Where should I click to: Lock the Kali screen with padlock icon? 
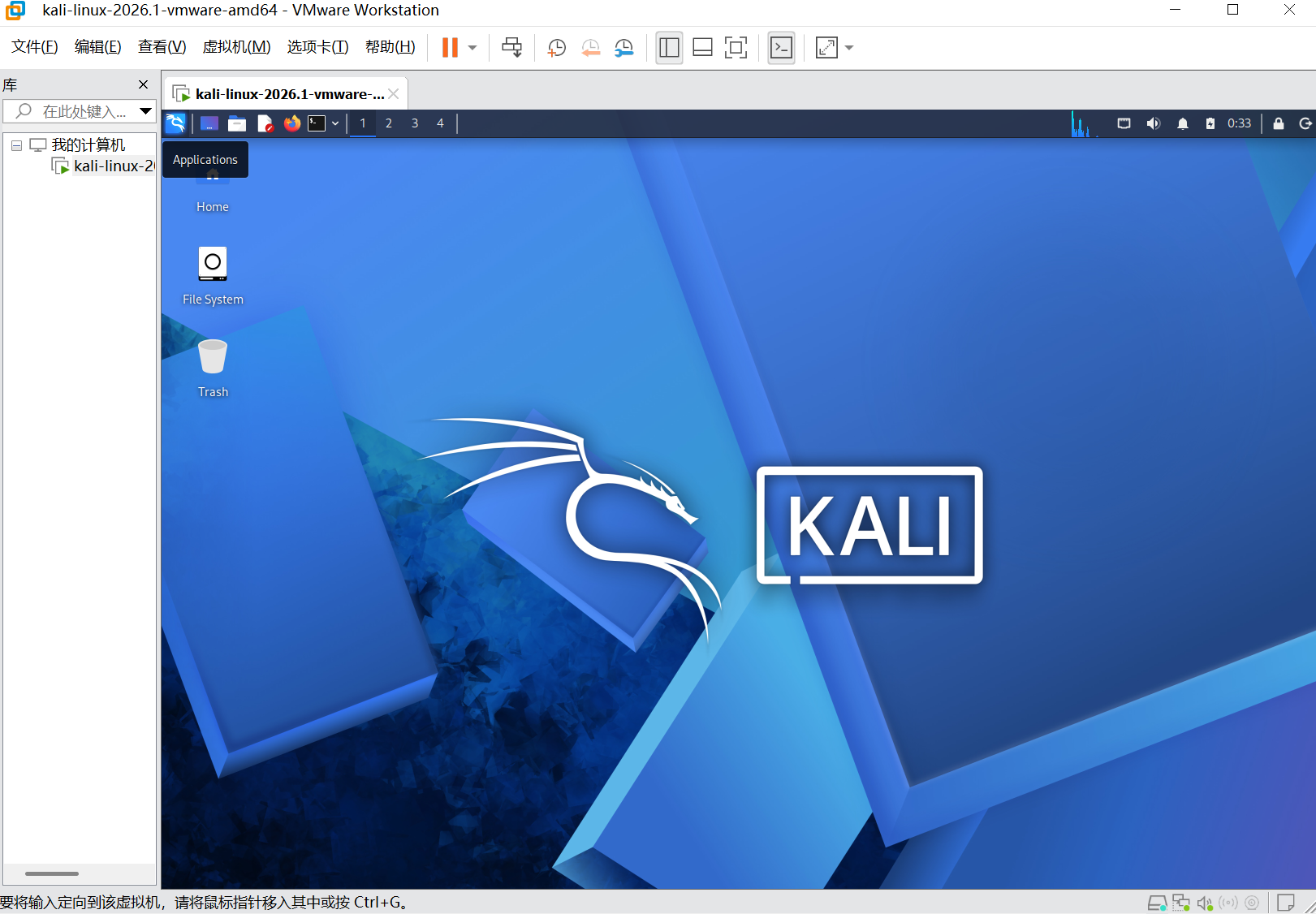click(1279, 123)
